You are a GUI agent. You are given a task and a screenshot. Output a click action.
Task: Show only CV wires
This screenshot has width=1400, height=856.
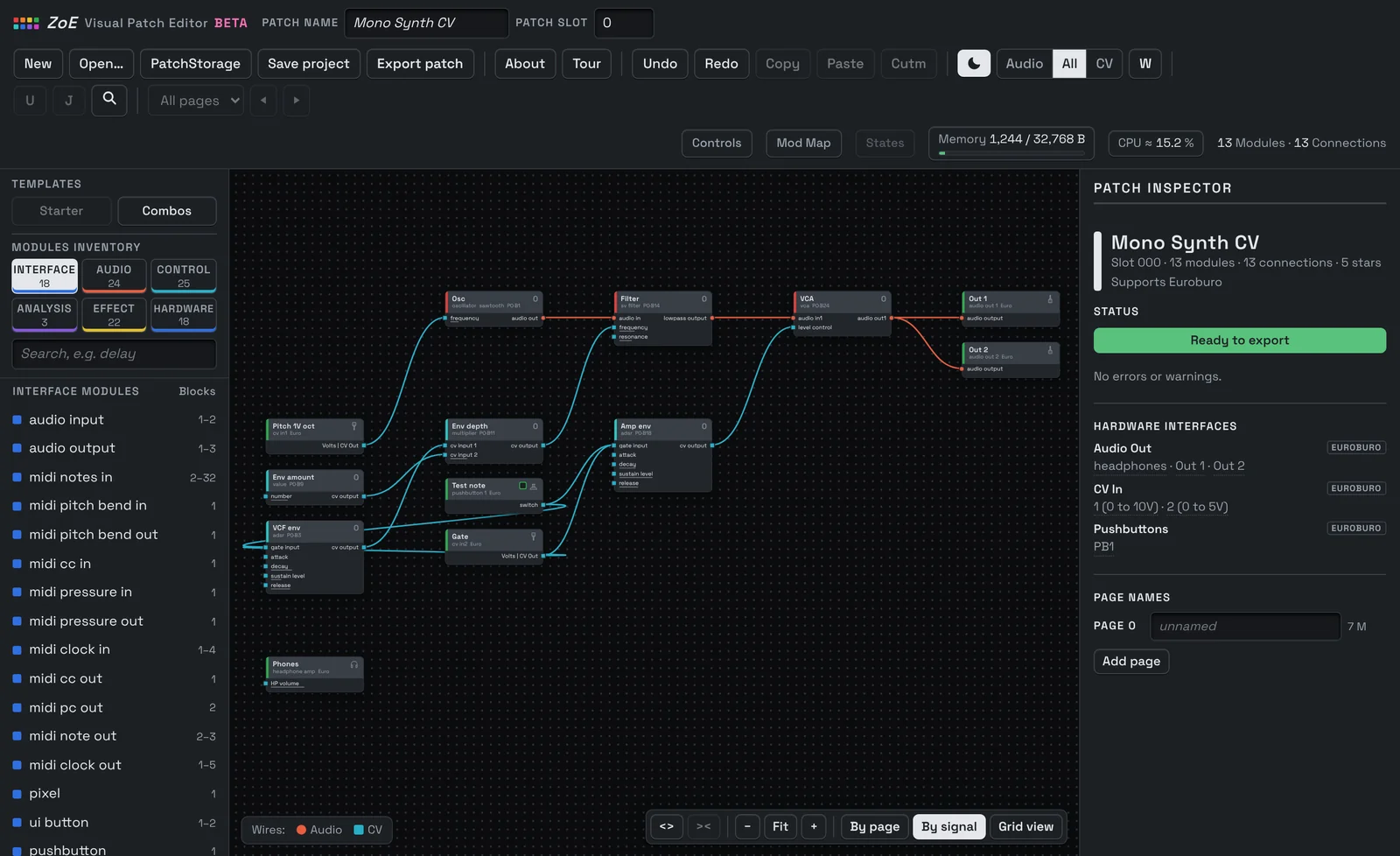point(1104,63)
